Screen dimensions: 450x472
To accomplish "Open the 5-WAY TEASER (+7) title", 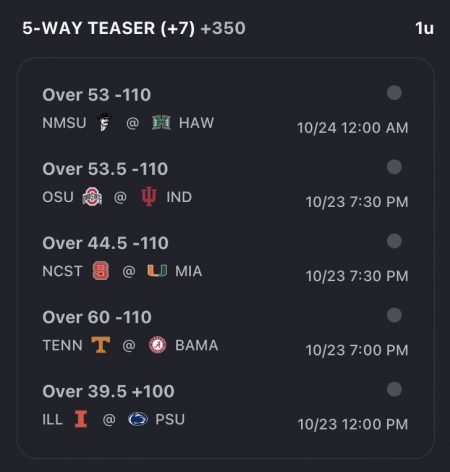I will (x=108, y=28).
